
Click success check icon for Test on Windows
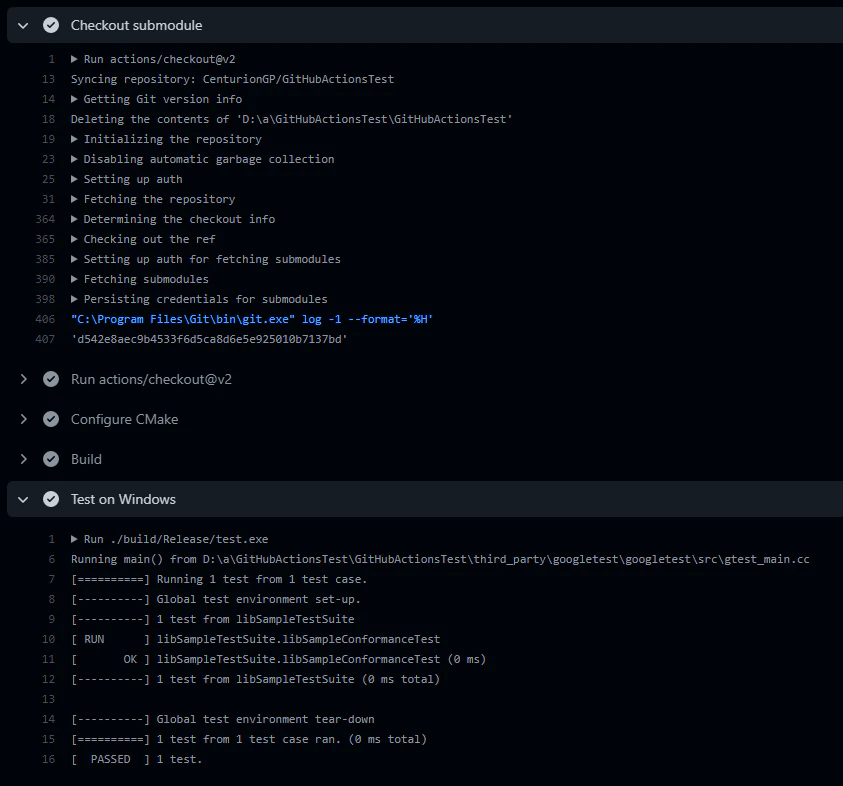(51, 499)
